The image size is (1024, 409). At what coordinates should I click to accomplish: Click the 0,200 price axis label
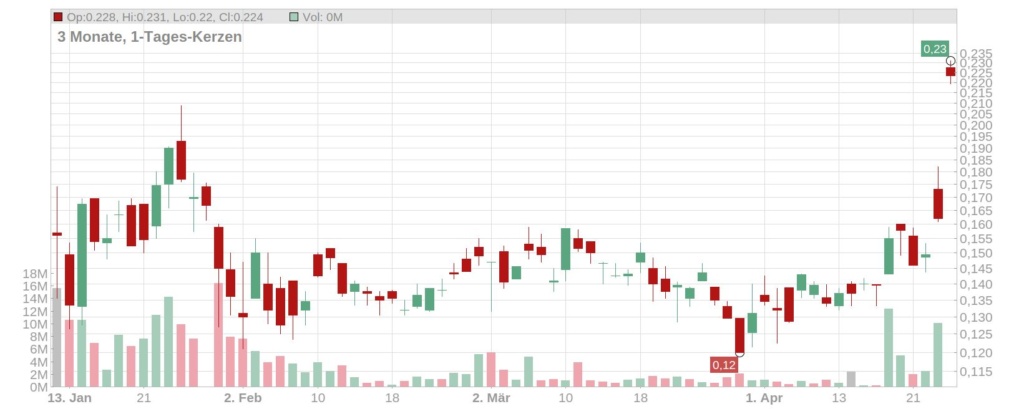[x=975, y=125]
